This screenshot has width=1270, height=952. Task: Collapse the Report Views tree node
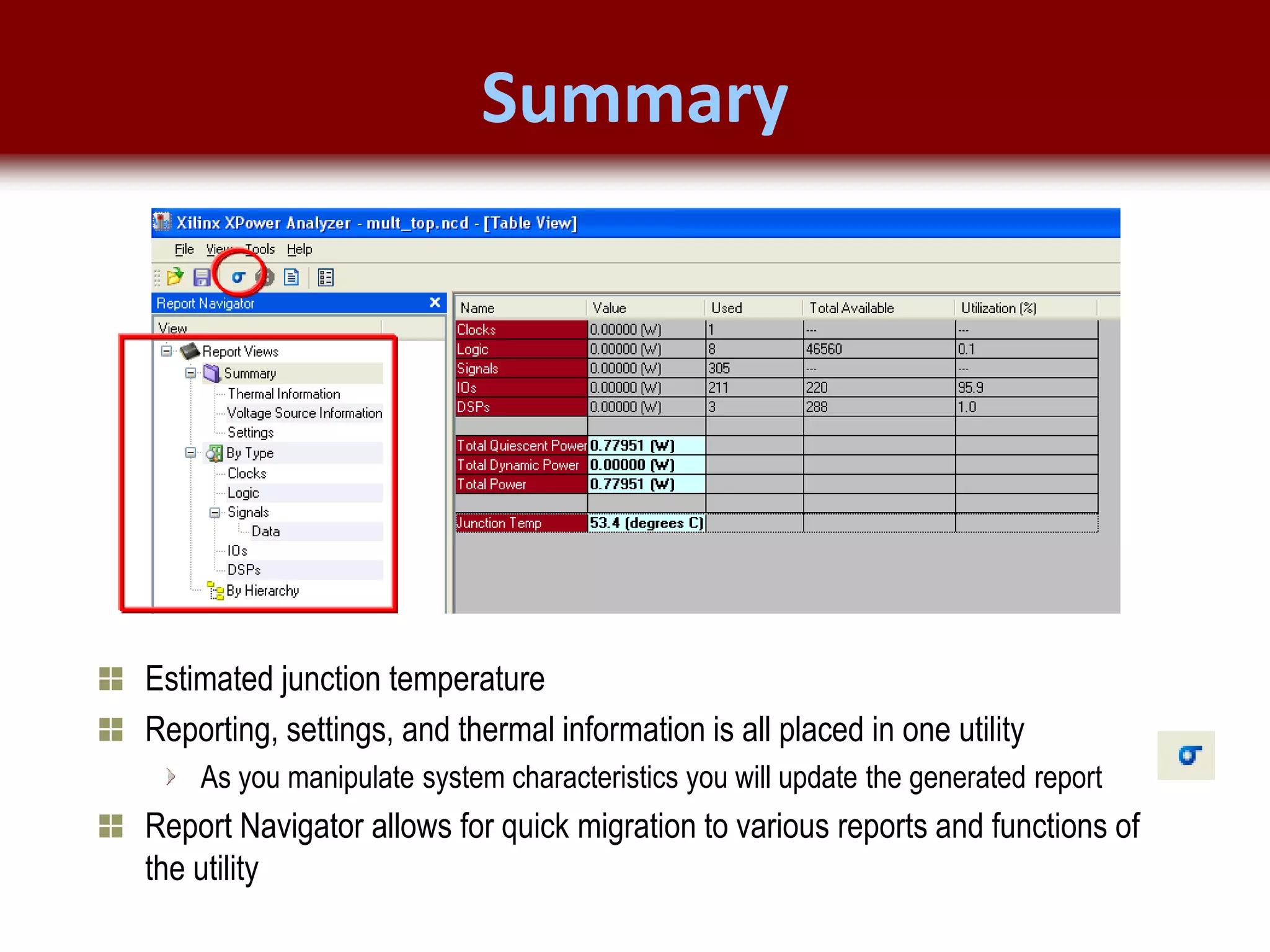[166, 351]
